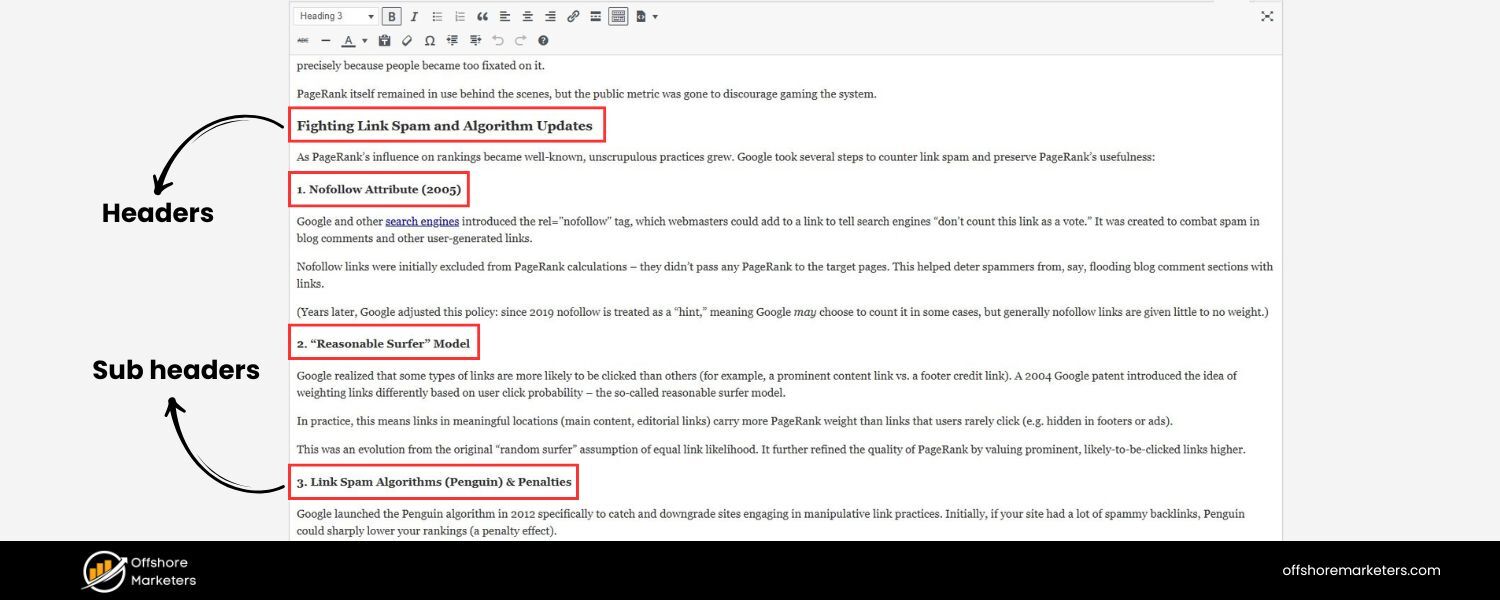
Task: Insert the Read More tag
Action: (594, 16)
